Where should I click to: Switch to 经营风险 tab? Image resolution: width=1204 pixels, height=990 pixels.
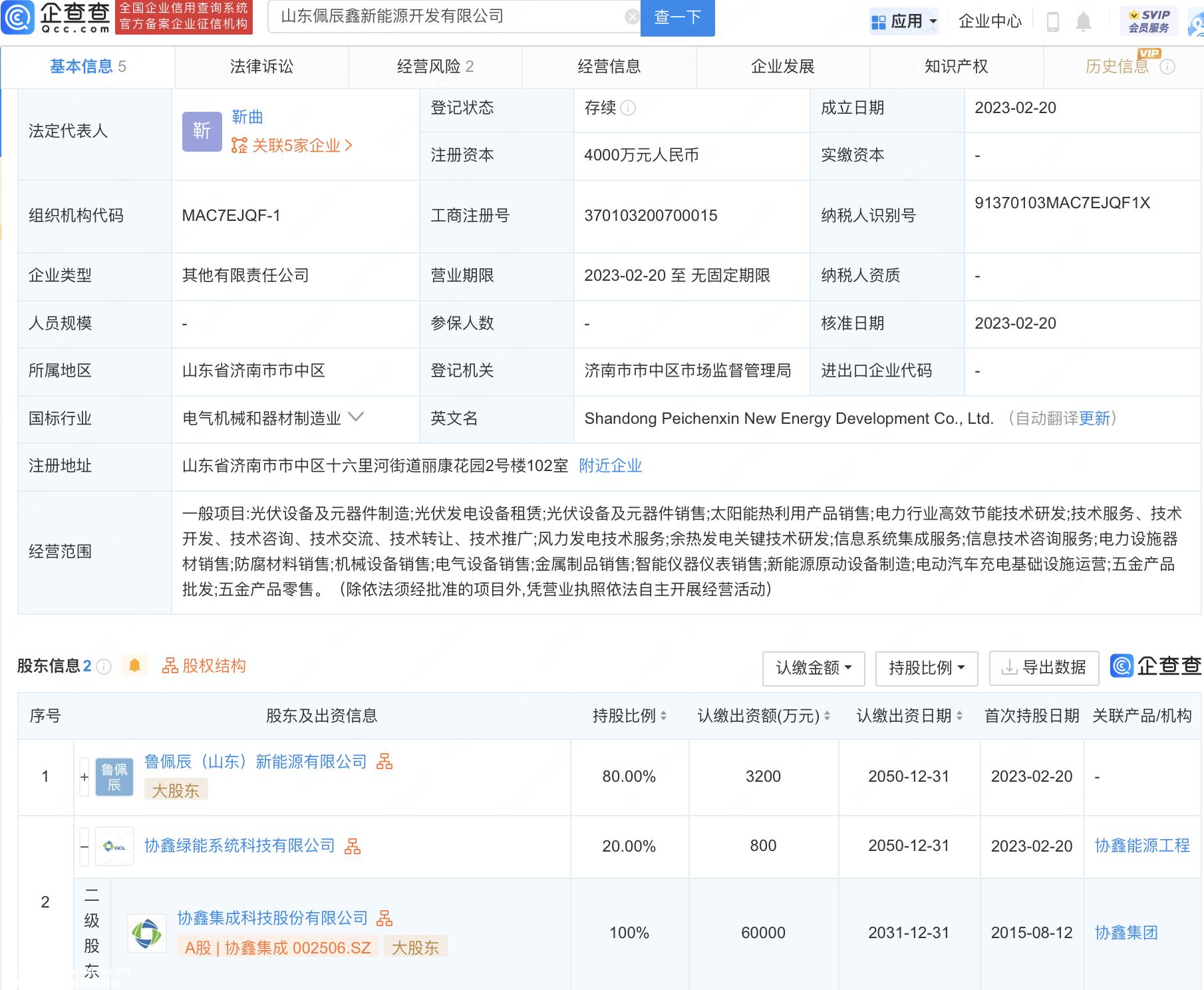point(435,67)
